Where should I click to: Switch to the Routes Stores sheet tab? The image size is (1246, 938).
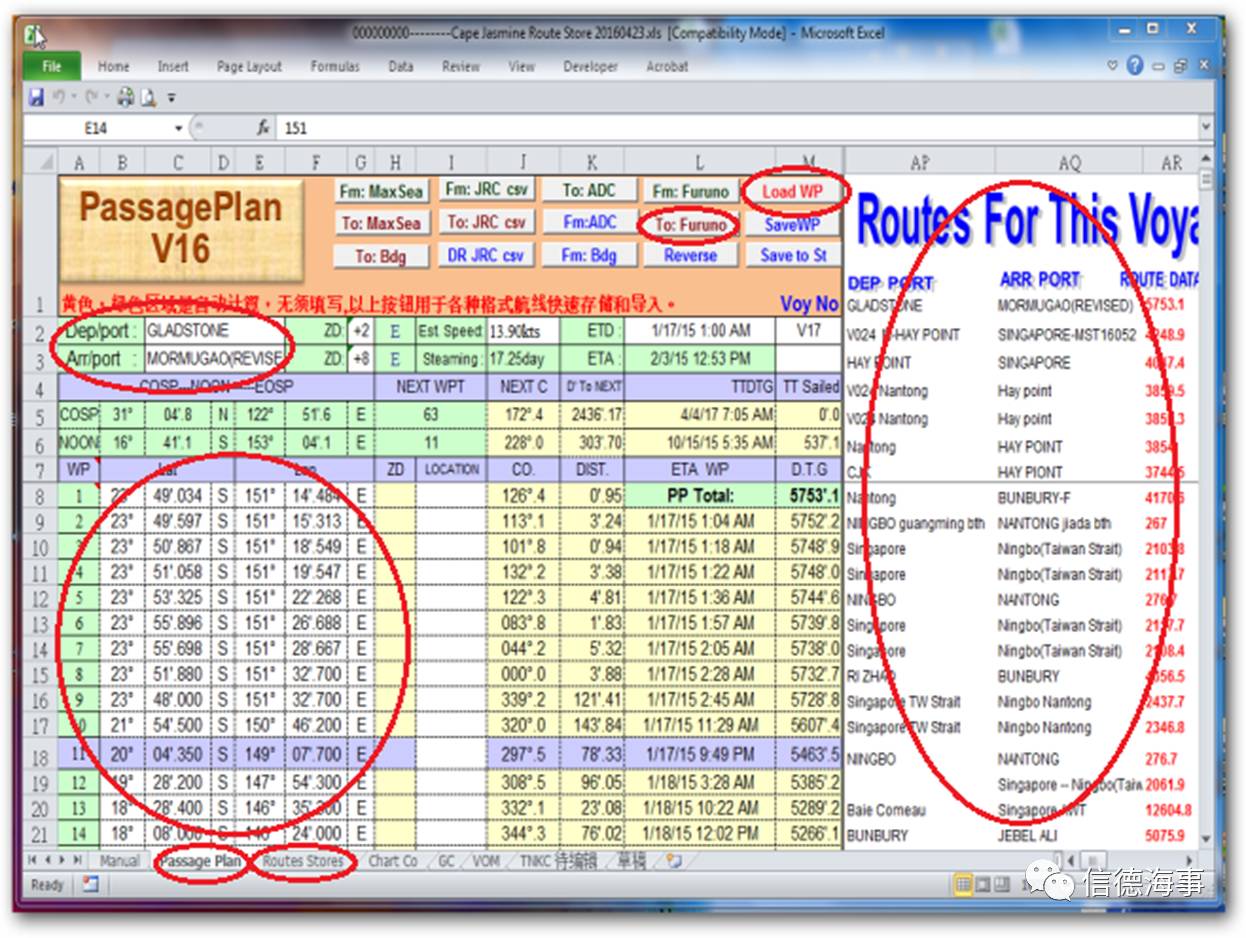(x=303, y=861)
